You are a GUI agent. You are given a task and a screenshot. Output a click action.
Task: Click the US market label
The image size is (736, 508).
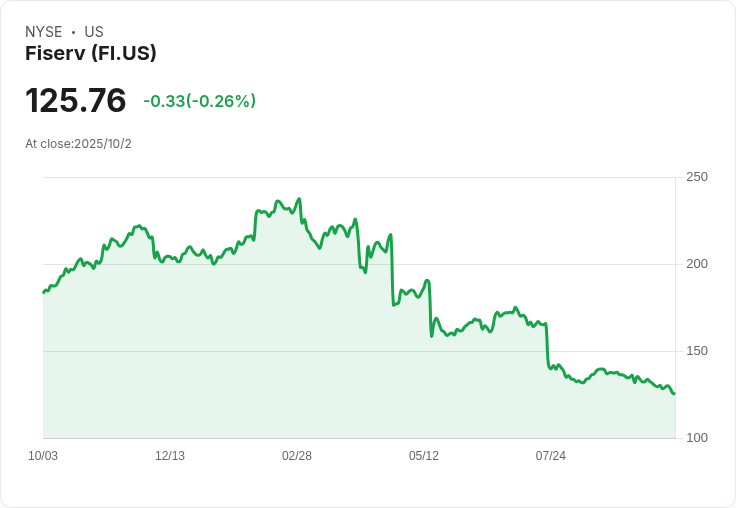[94, 32]
